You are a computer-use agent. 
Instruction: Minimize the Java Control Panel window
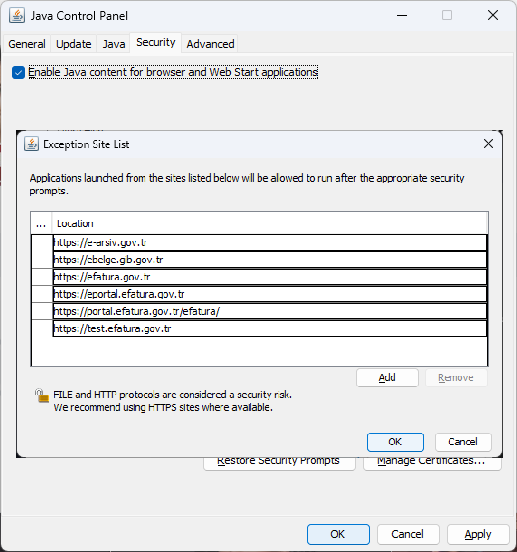pos(402,15)
